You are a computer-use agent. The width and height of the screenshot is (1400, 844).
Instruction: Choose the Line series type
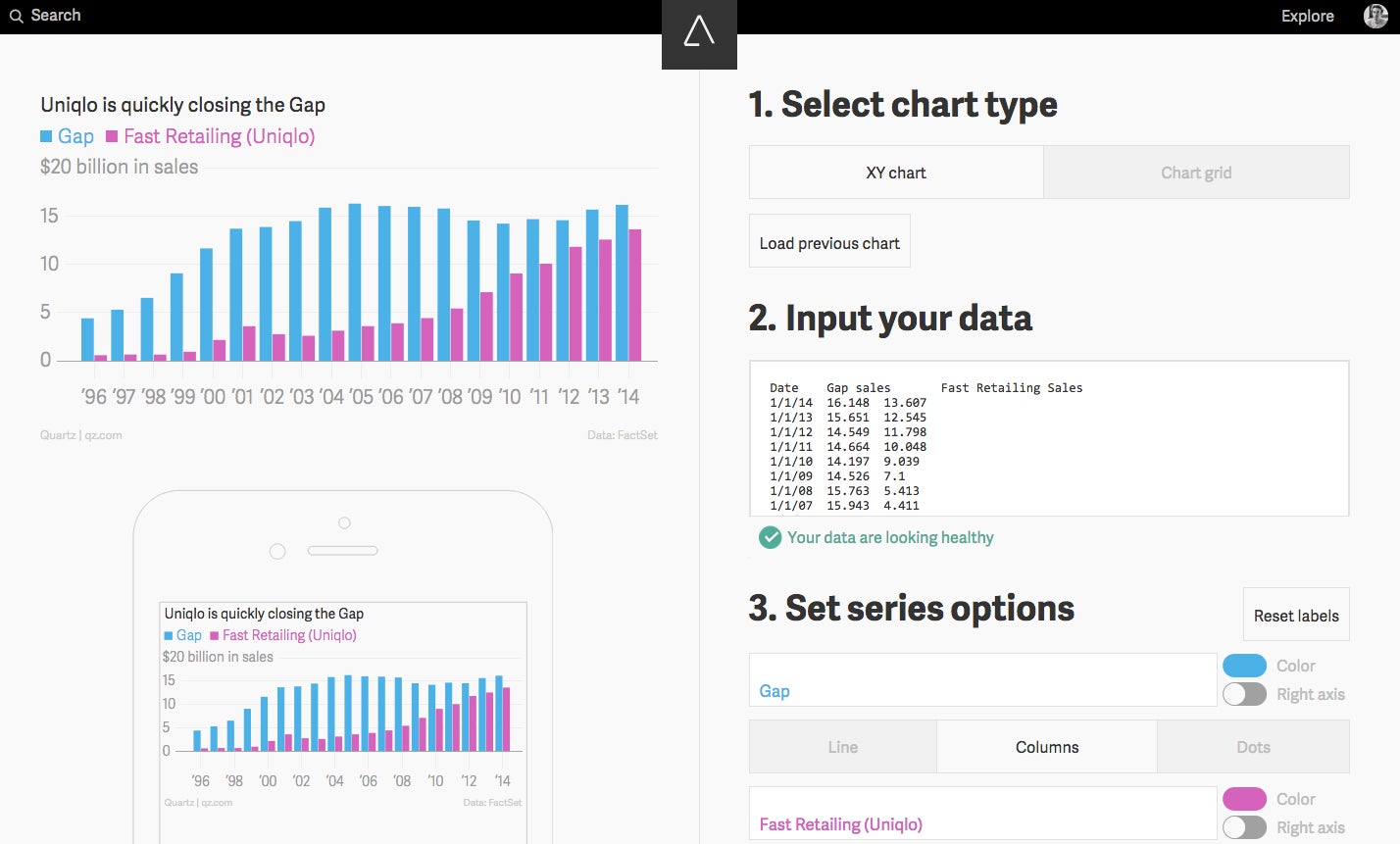pos(843,747)
